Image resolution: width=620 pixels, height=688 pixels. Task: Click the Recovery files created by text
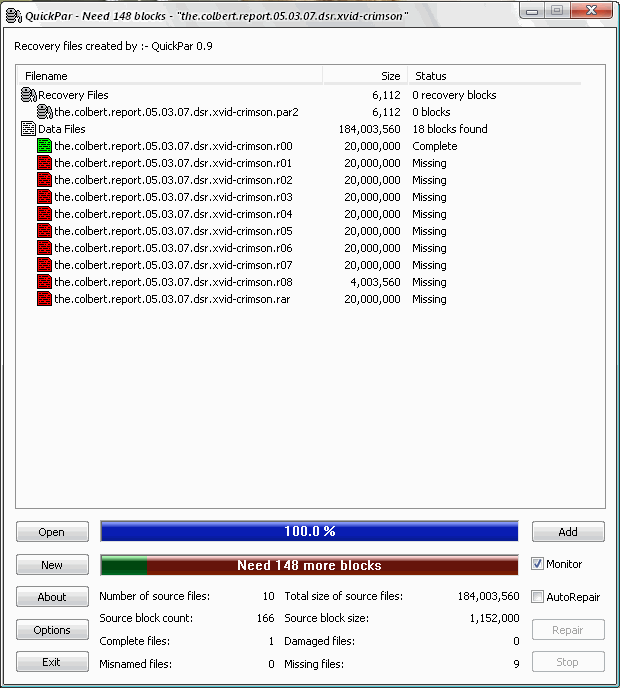coord(113,46)
